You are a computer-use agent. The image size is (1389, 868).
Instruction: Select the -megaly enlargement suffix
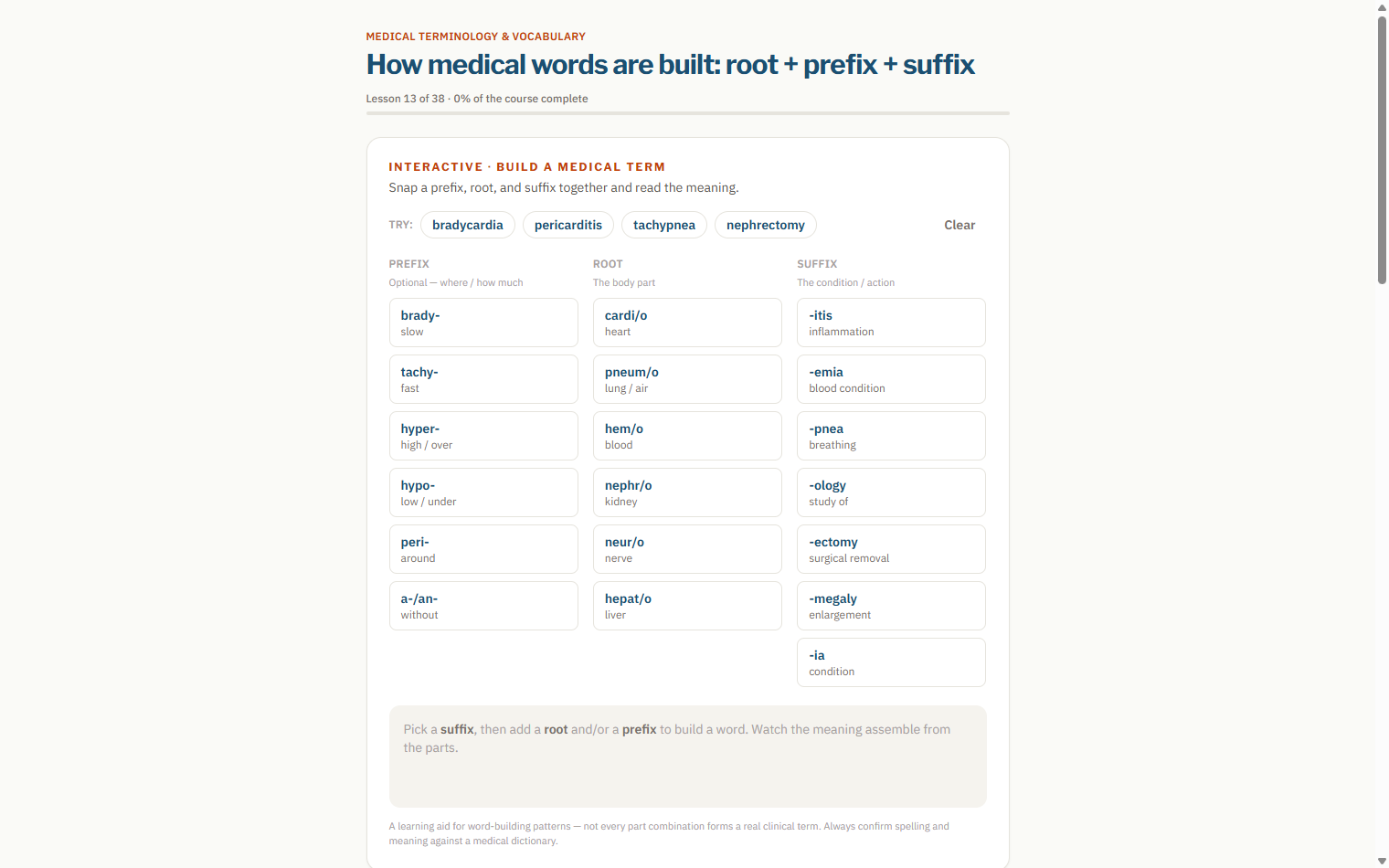(891, 606)
